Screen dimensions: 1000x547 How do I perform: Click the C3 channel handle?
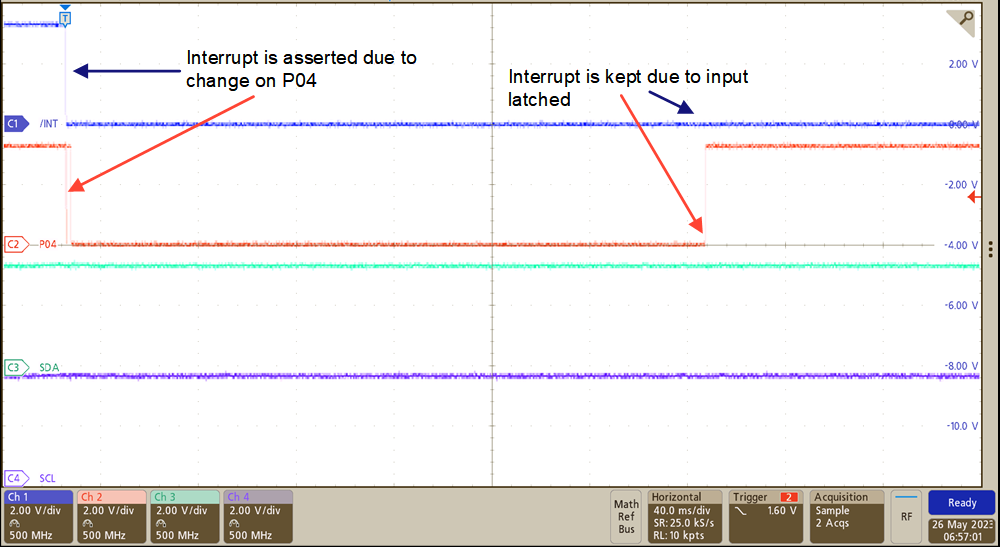[14, 368]
